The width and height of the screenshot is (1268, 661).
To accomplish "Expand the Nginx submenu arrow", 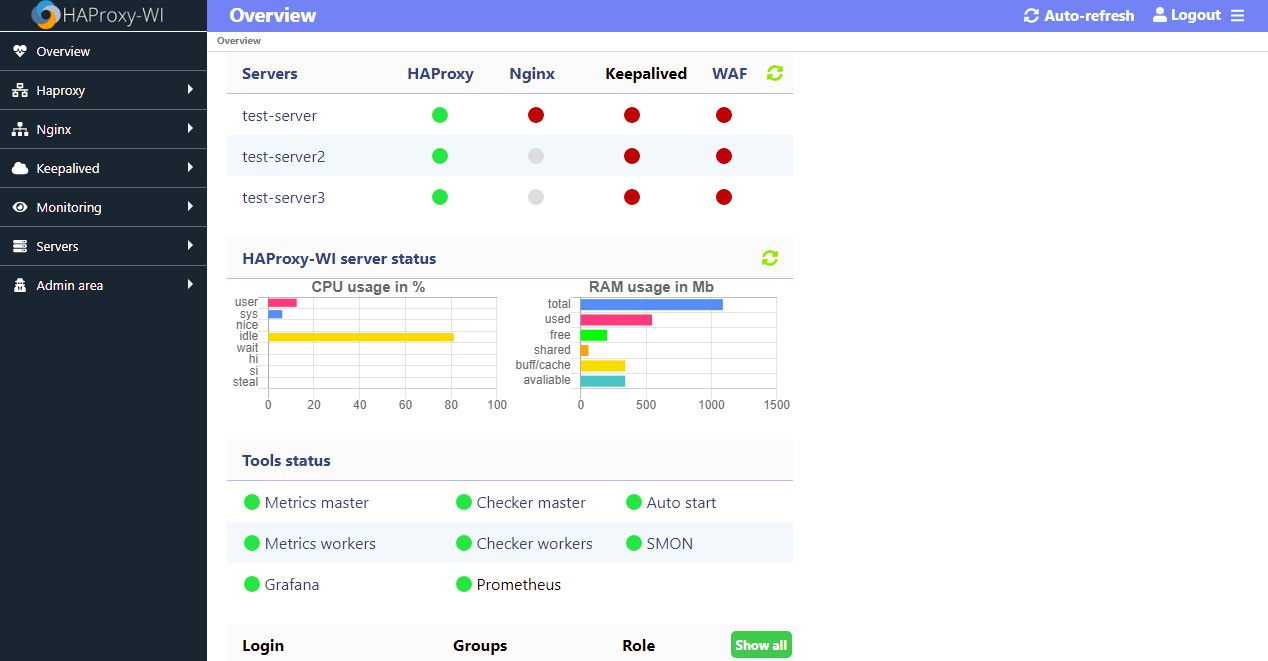I will (190, 129).
